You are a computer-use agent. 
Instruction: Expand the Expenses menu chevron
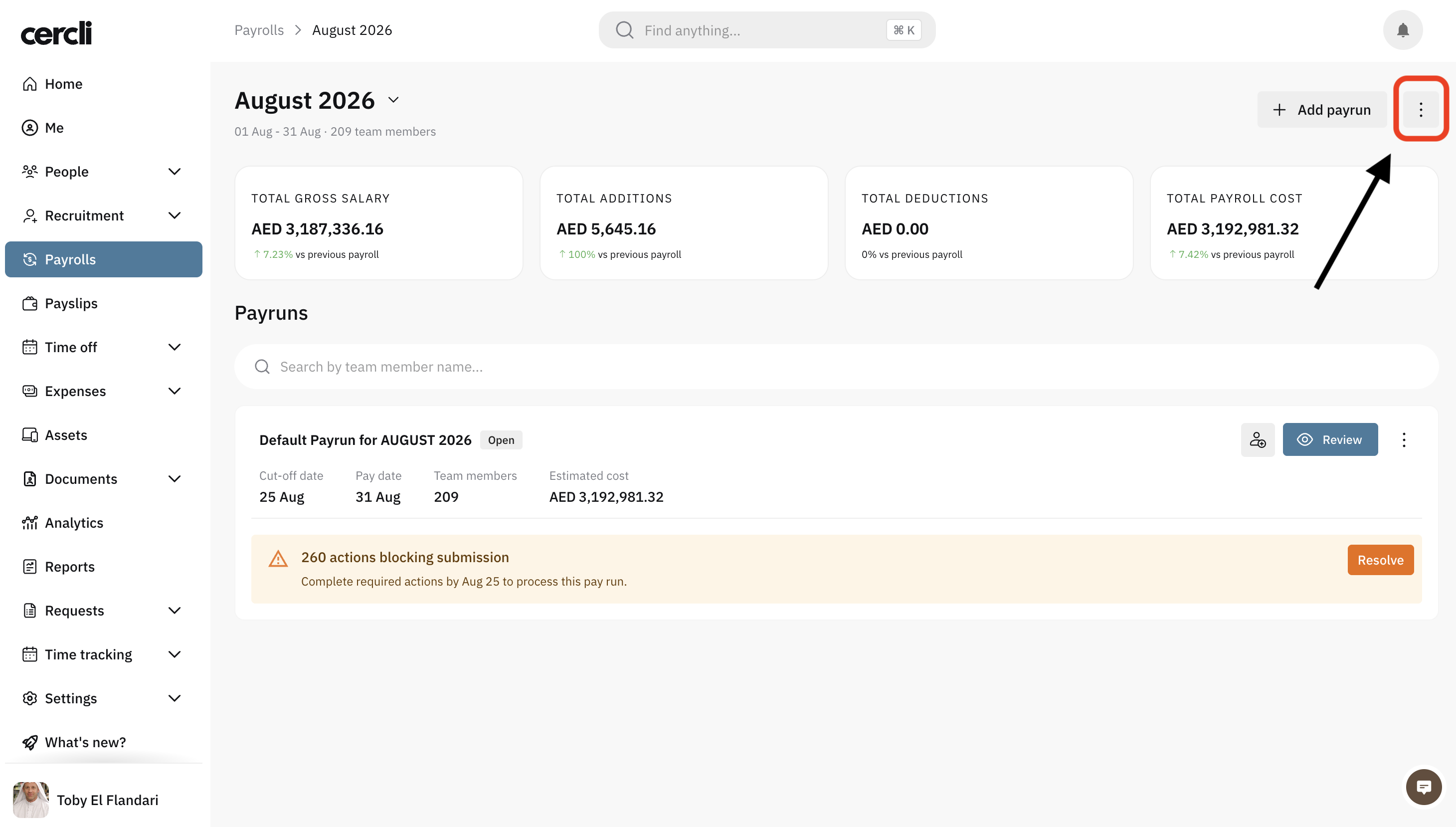[175, 392]
